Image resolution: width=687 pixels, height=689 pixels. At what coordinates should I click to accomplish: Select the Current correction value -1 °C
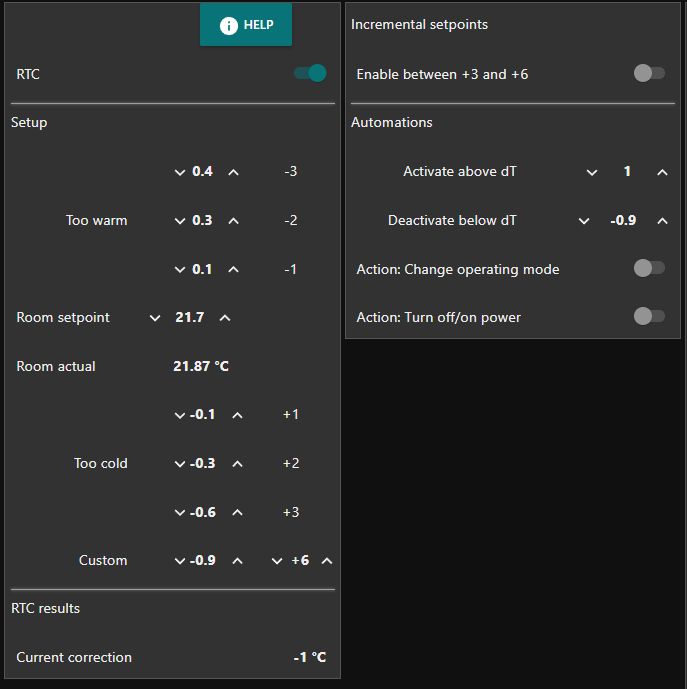pos(310,657)
